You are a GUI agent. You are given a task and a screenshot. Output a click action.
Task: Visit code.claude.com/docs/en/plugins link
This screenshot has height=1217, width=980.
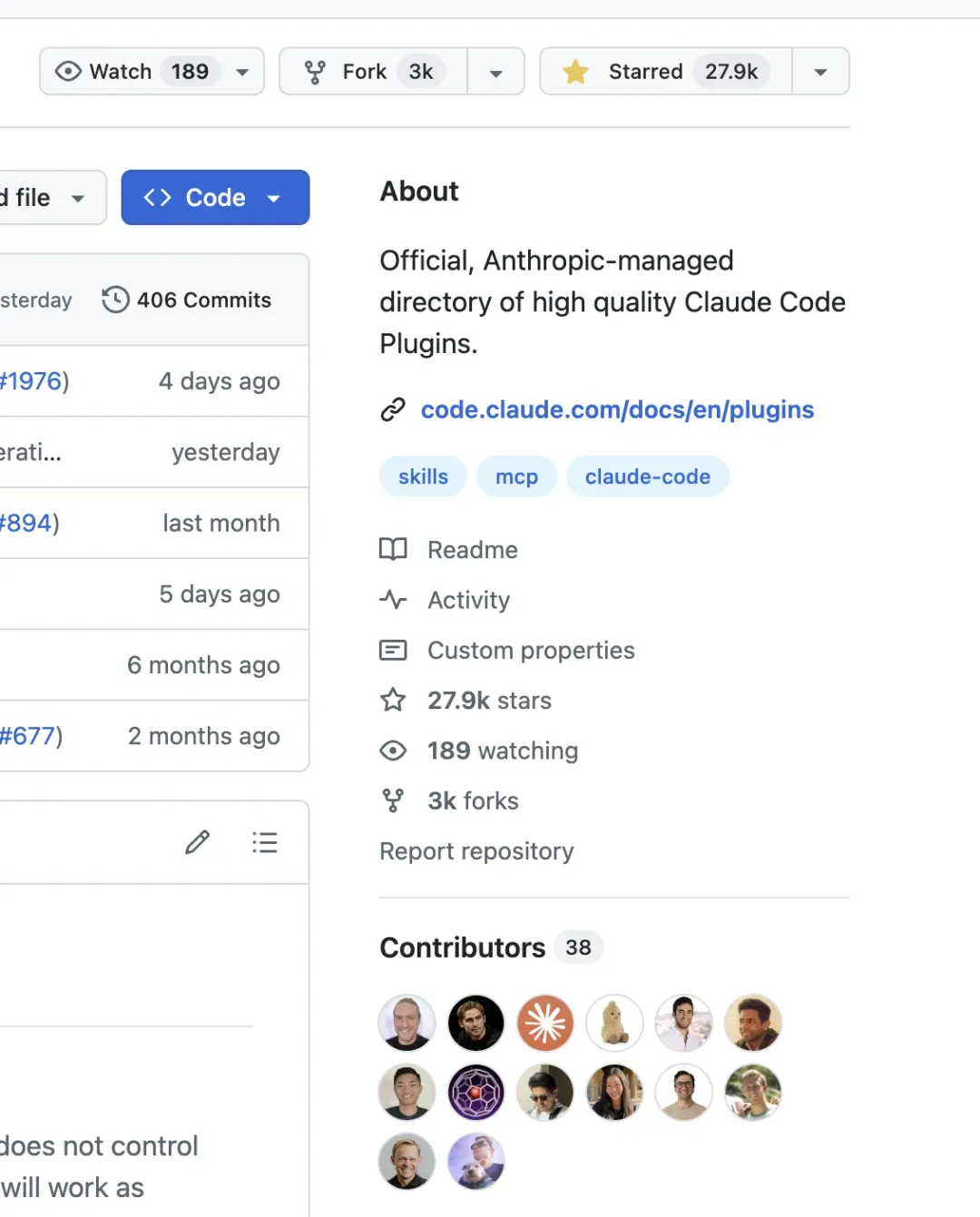[617, 409]
